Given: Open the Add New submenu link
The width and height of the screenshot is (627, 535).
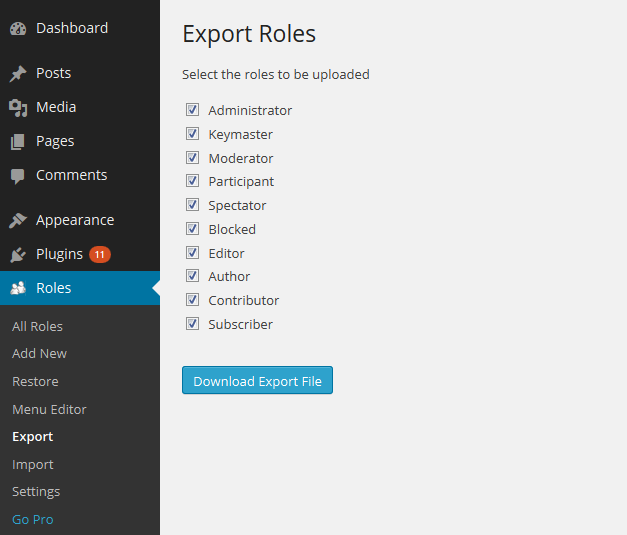Looking at the screenshot, I should coord(40,354).
